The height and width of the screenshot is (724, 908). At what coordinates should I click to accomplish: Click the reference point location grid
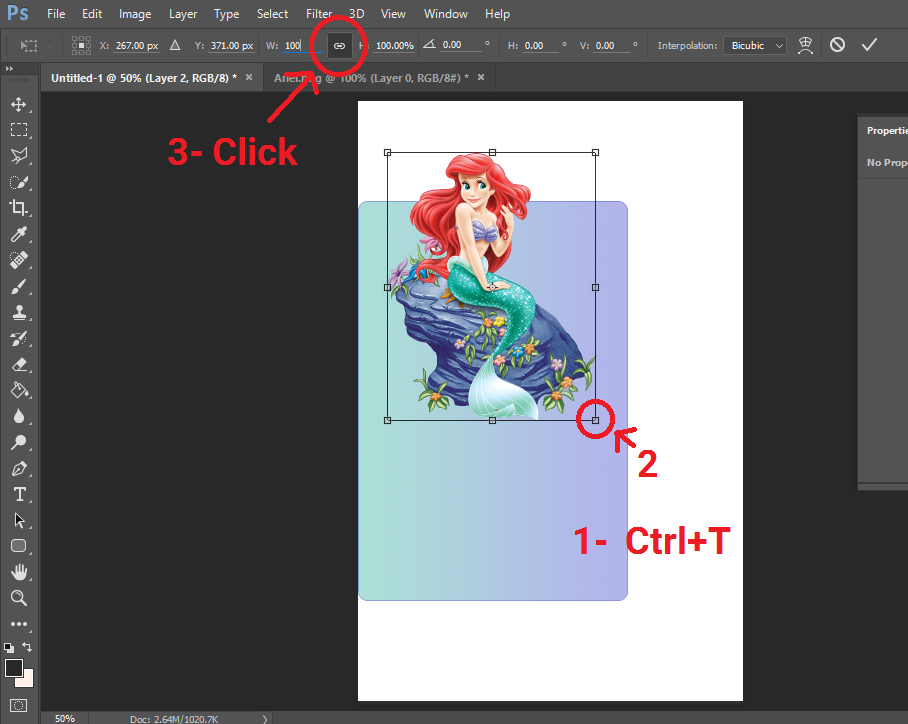coord(81,45)
